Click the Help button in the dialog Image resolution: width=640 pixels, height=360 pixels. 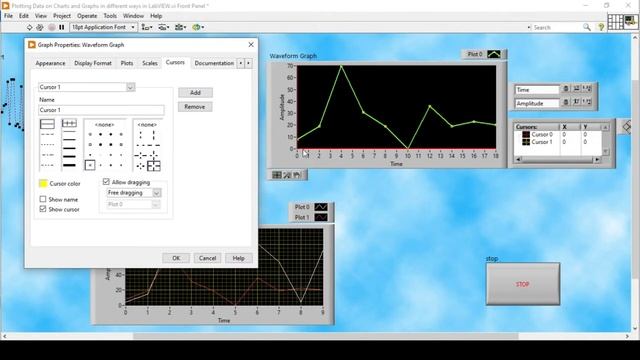tap(238, 258)
